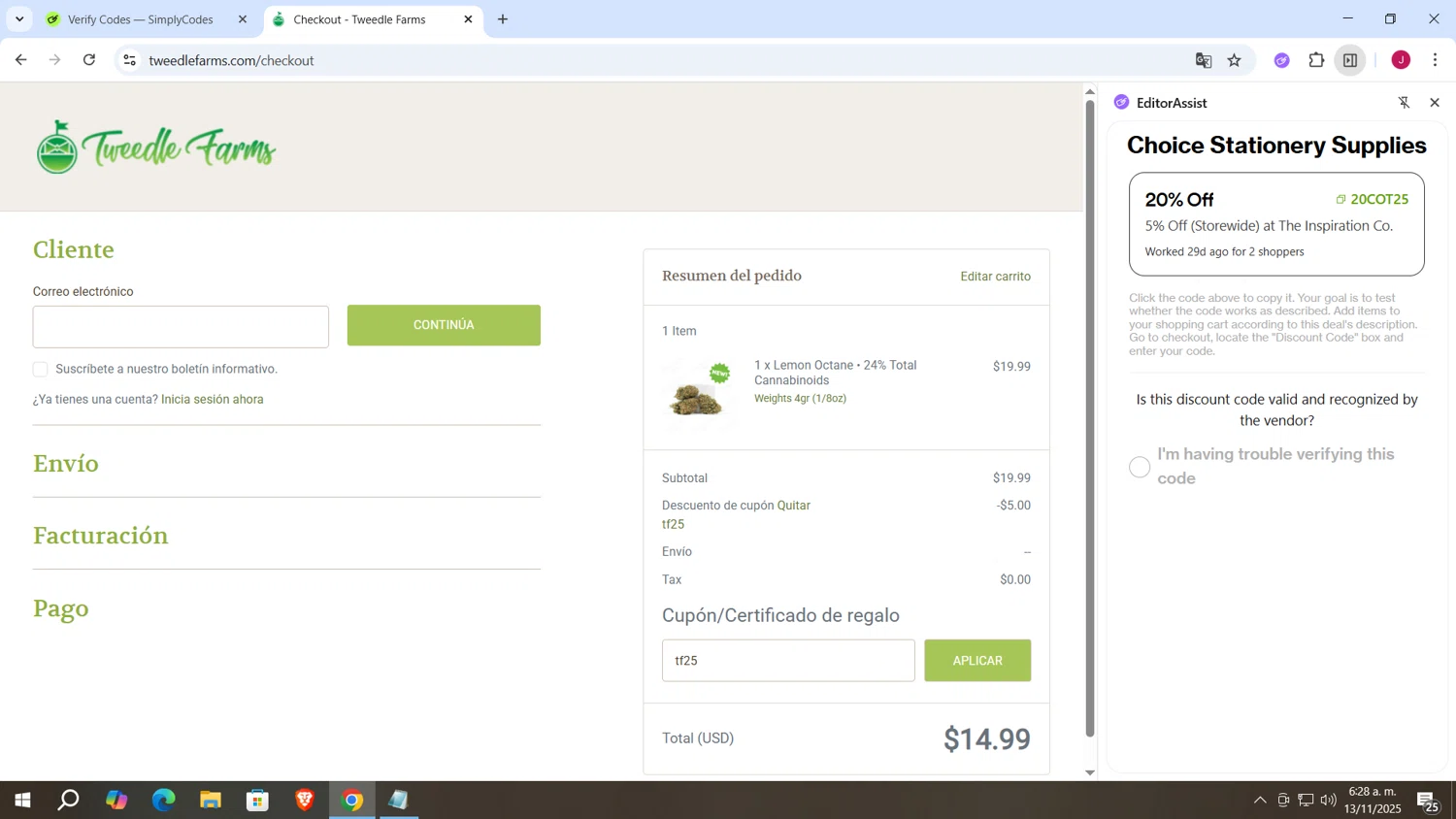Click the scrollbar down arrow

click(x=1090, y=772)
